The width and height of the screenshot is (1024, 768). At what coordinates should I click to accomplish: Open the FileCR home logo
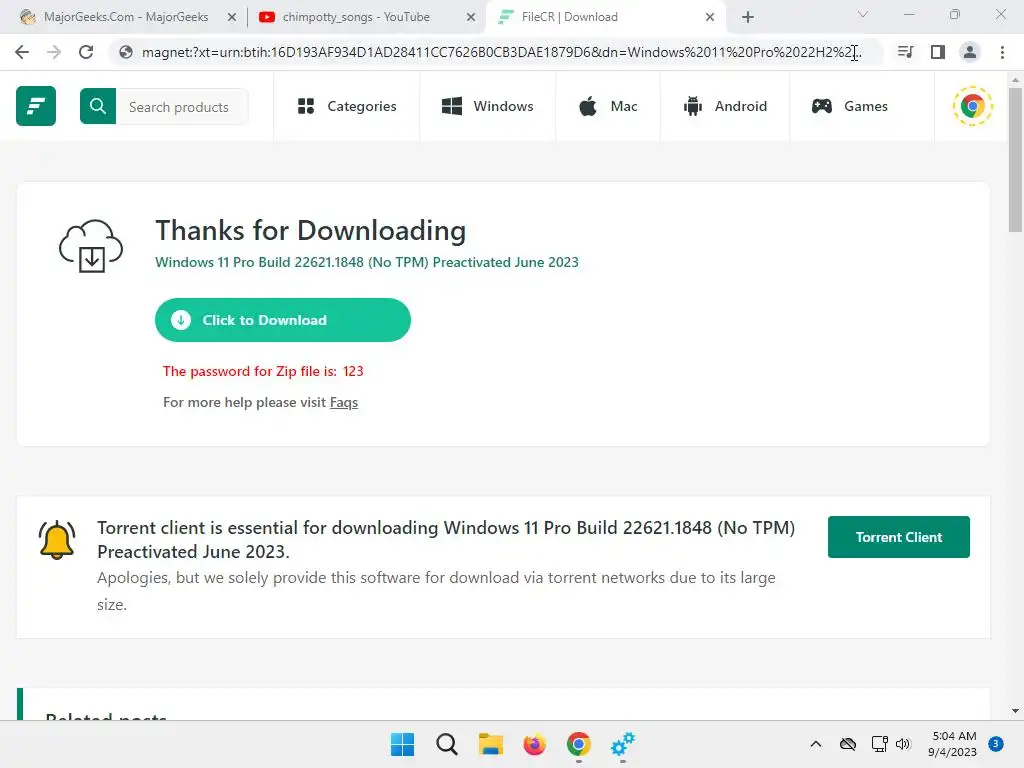point(36,106)
